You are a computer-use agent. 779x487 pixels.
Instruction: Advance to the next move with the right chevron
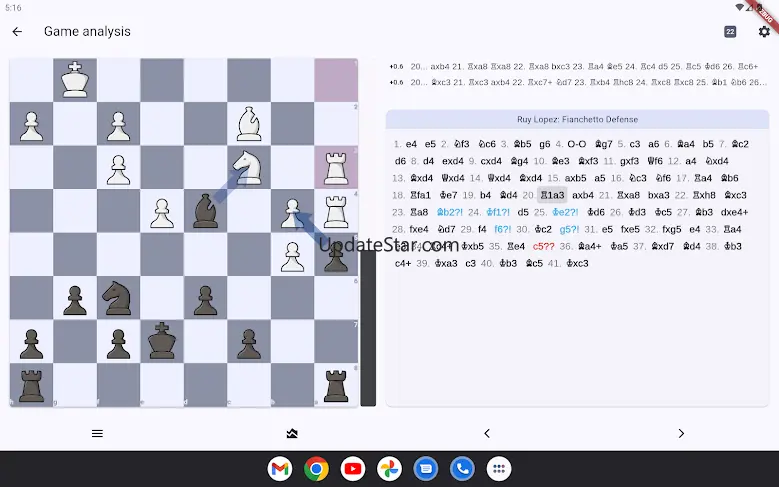tap(681, 433)
